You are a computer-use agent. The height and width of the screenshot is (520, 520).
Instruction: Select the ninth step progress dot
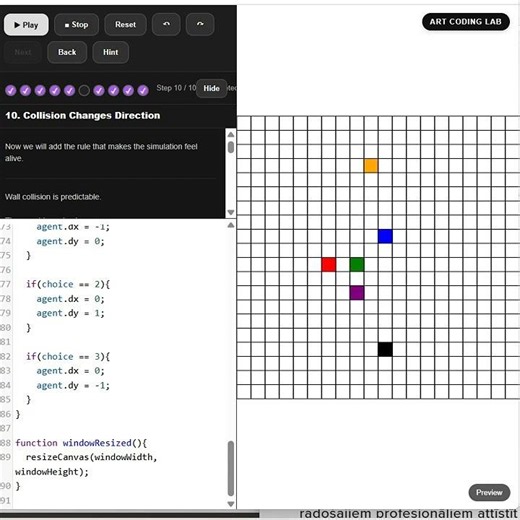pyautogui.click(x=128, y=90)
